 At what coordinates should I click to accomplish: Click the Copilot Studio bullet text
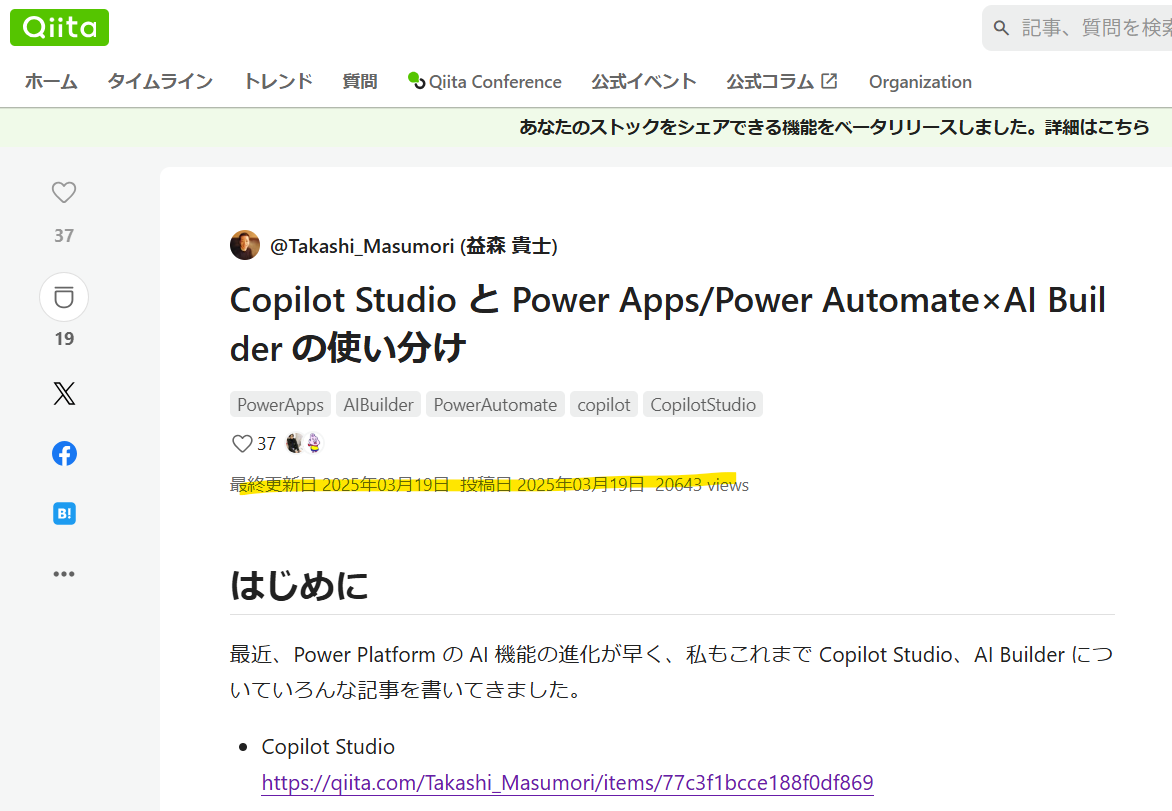pos(328,747)
